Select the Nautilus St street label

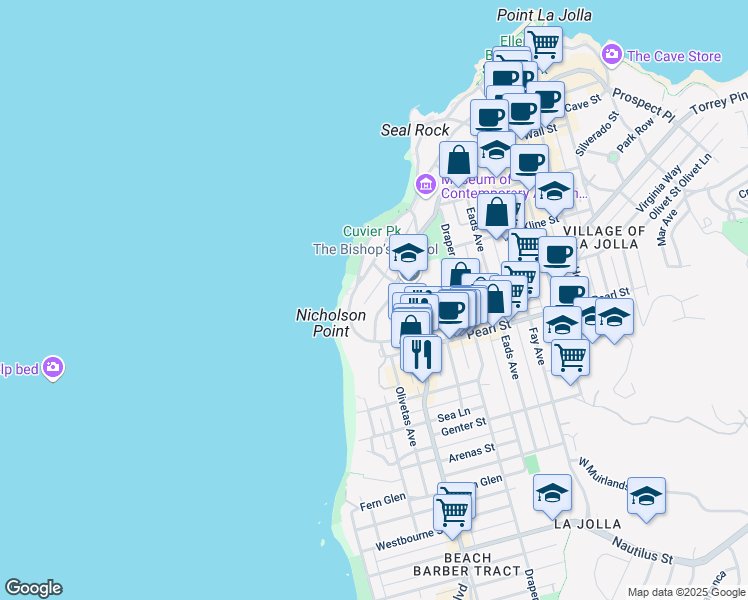[x=643, y=550]
